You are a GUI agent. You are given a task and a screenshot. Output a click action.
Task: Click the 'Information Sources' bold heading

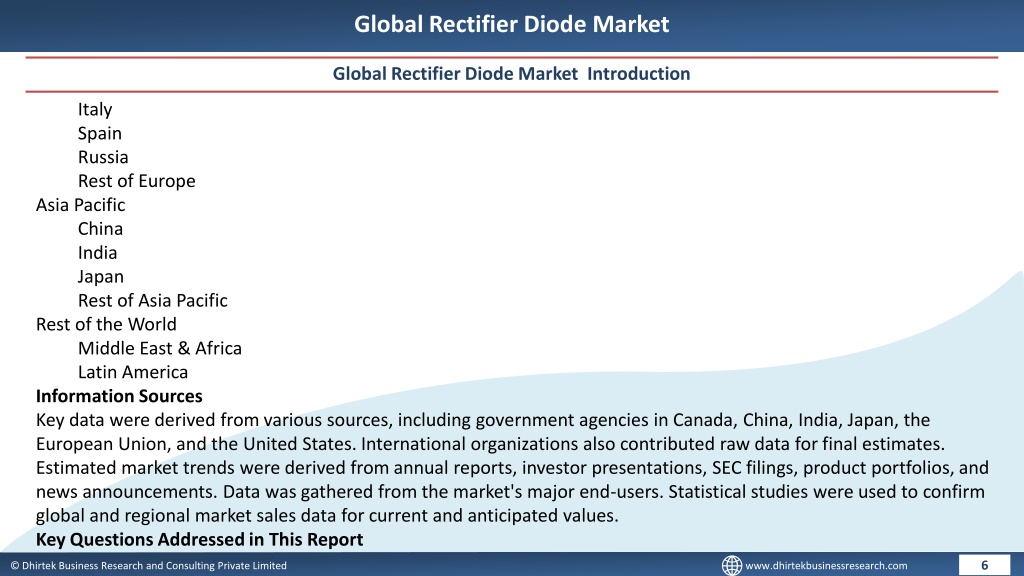tap(119, 396)
